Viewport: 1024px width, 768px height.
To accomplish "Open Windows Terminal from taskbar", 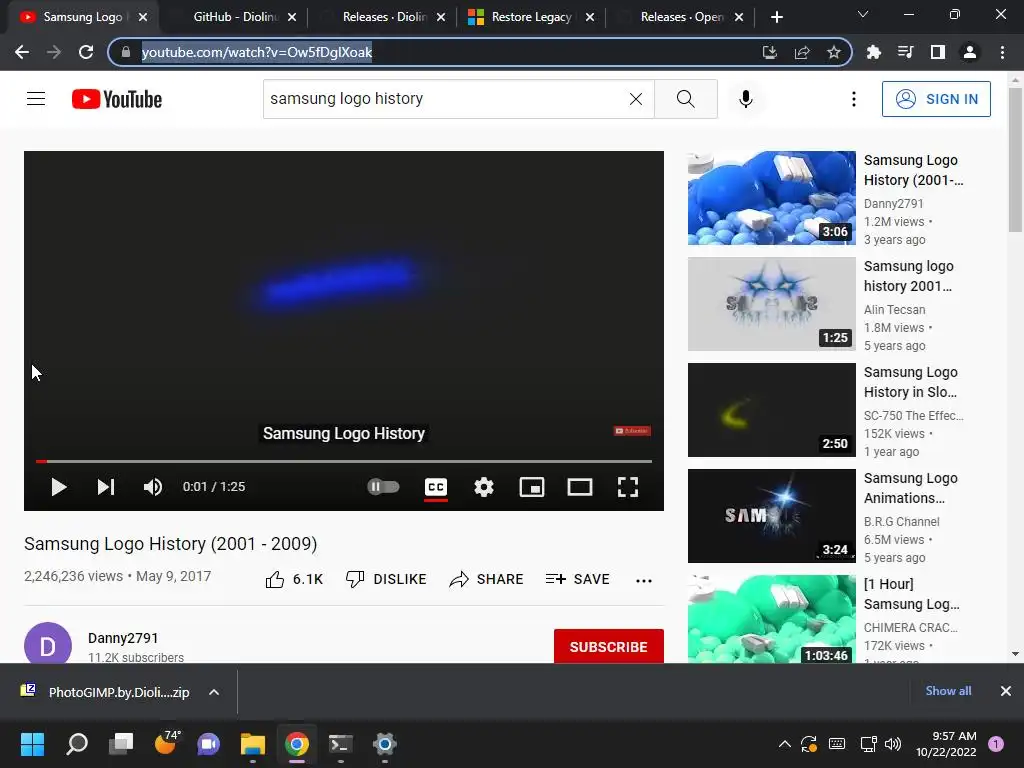I will [340, 743].
